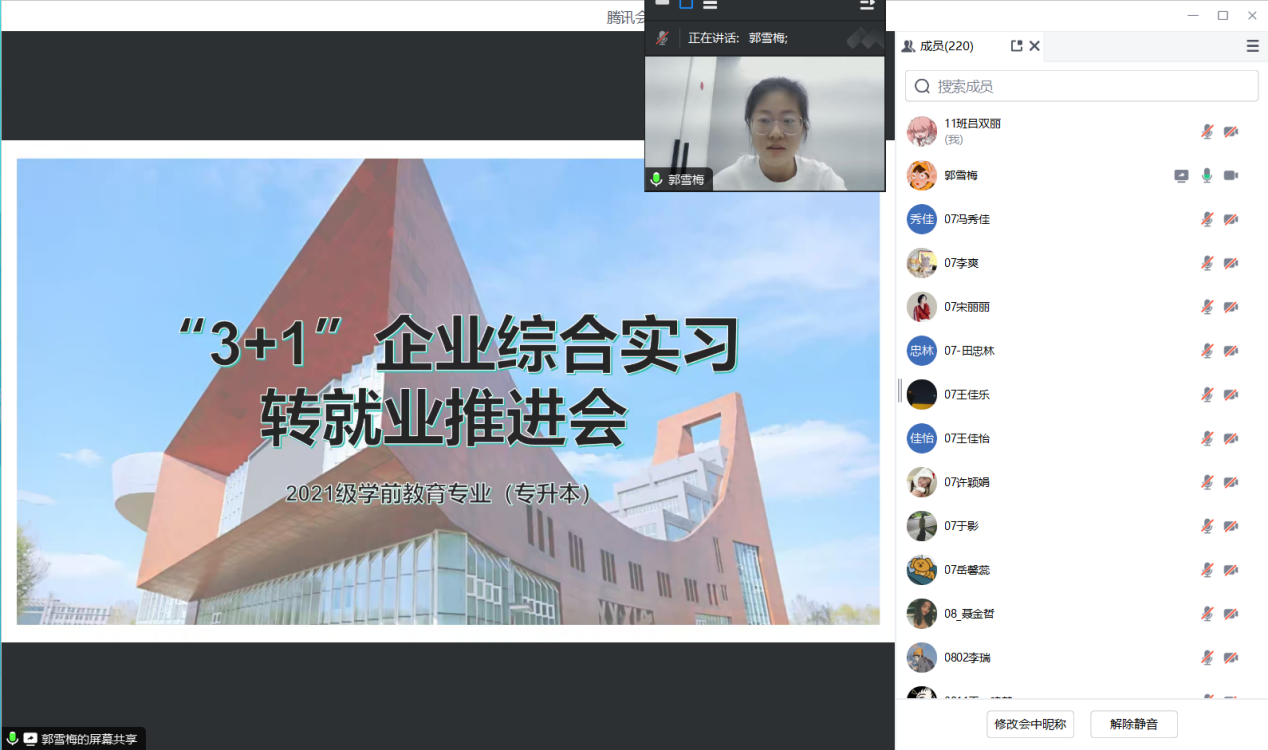Select the 成员(220) tab

pyautogui.click(x=938, y=46)
